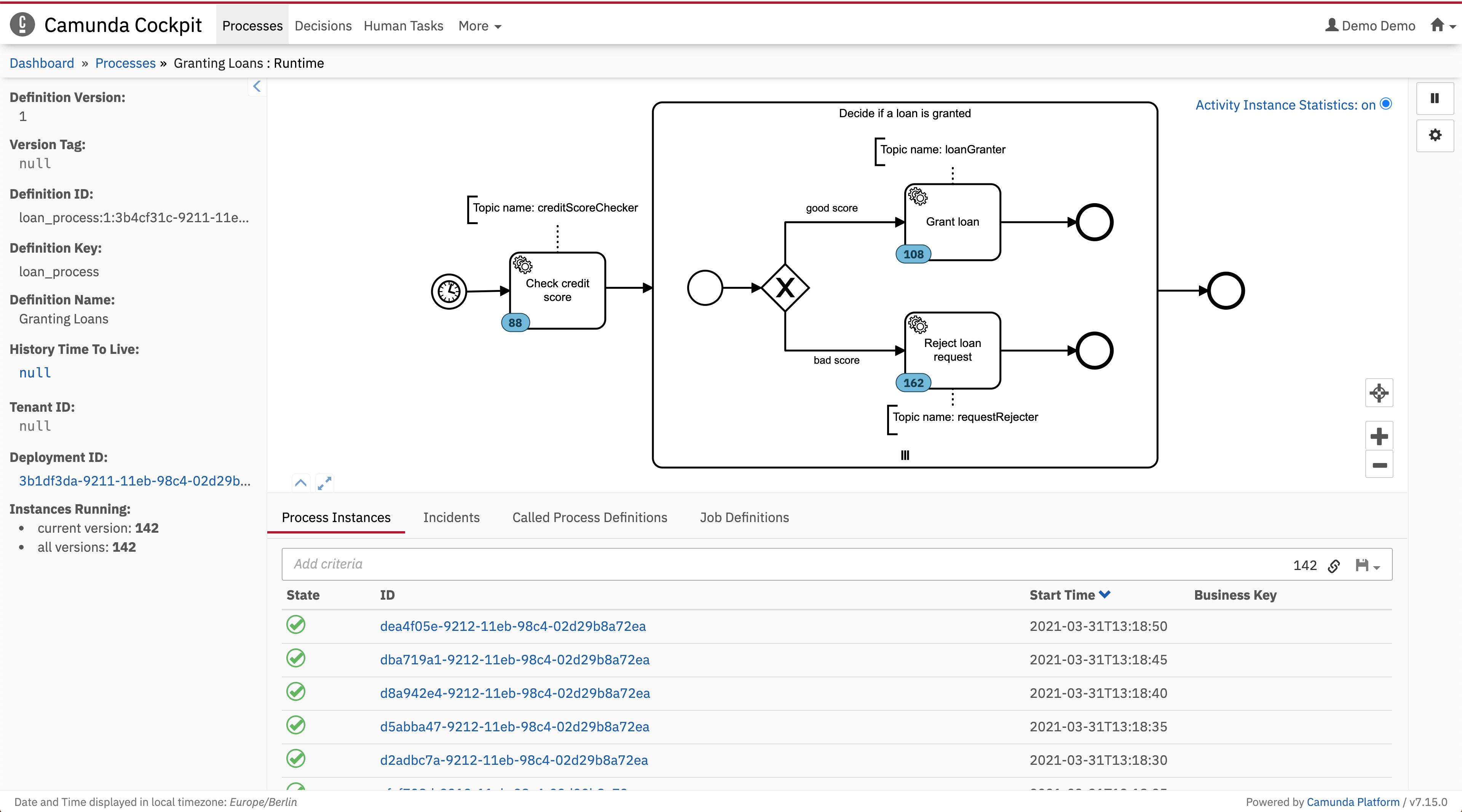Image resolution: width=1462 pixels, height=812 pixels.
Task: Click state checkmark of d5abba47 instance
Action: coord(296,725)
